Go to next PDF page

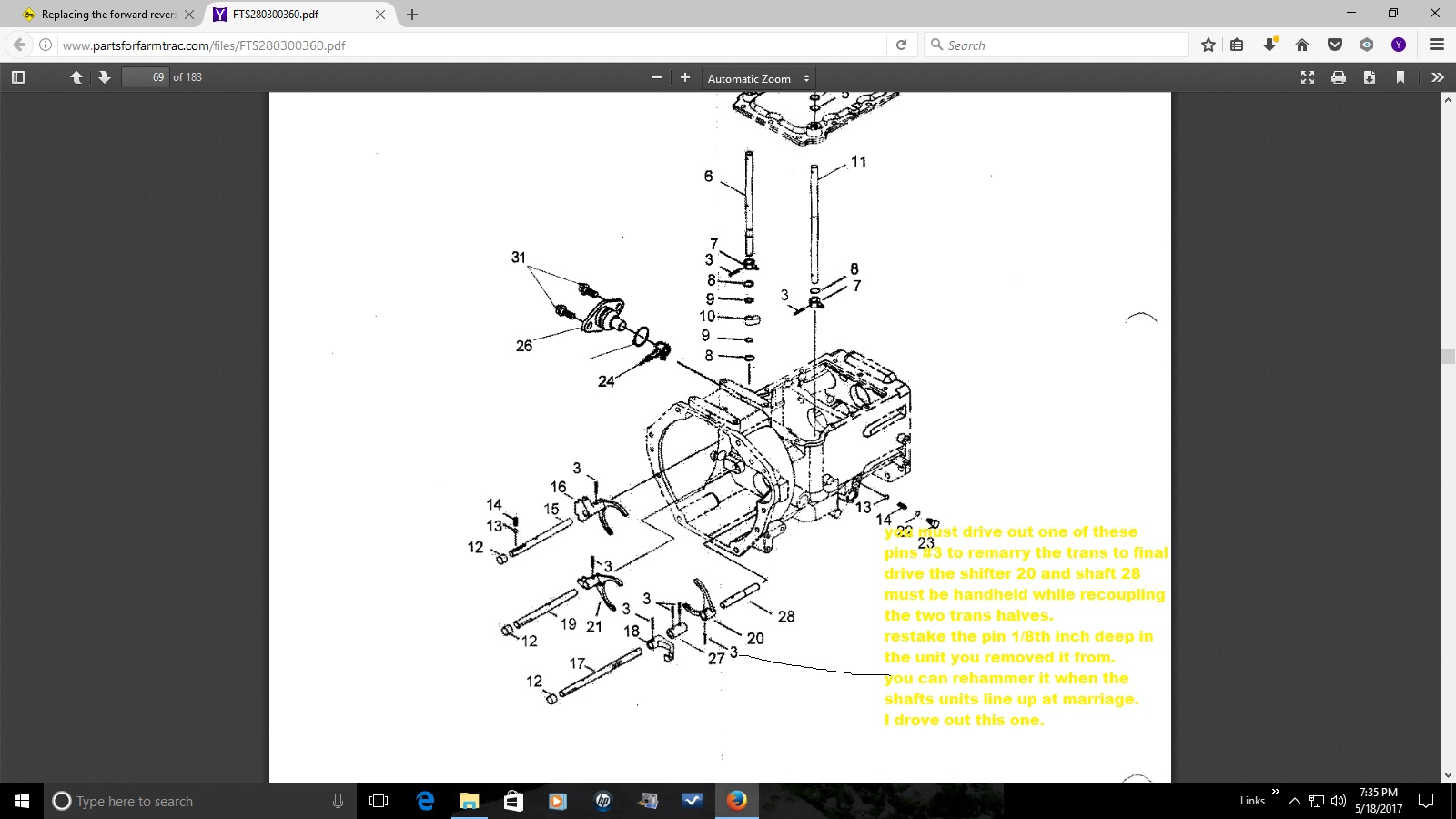[x=105, y=77]
